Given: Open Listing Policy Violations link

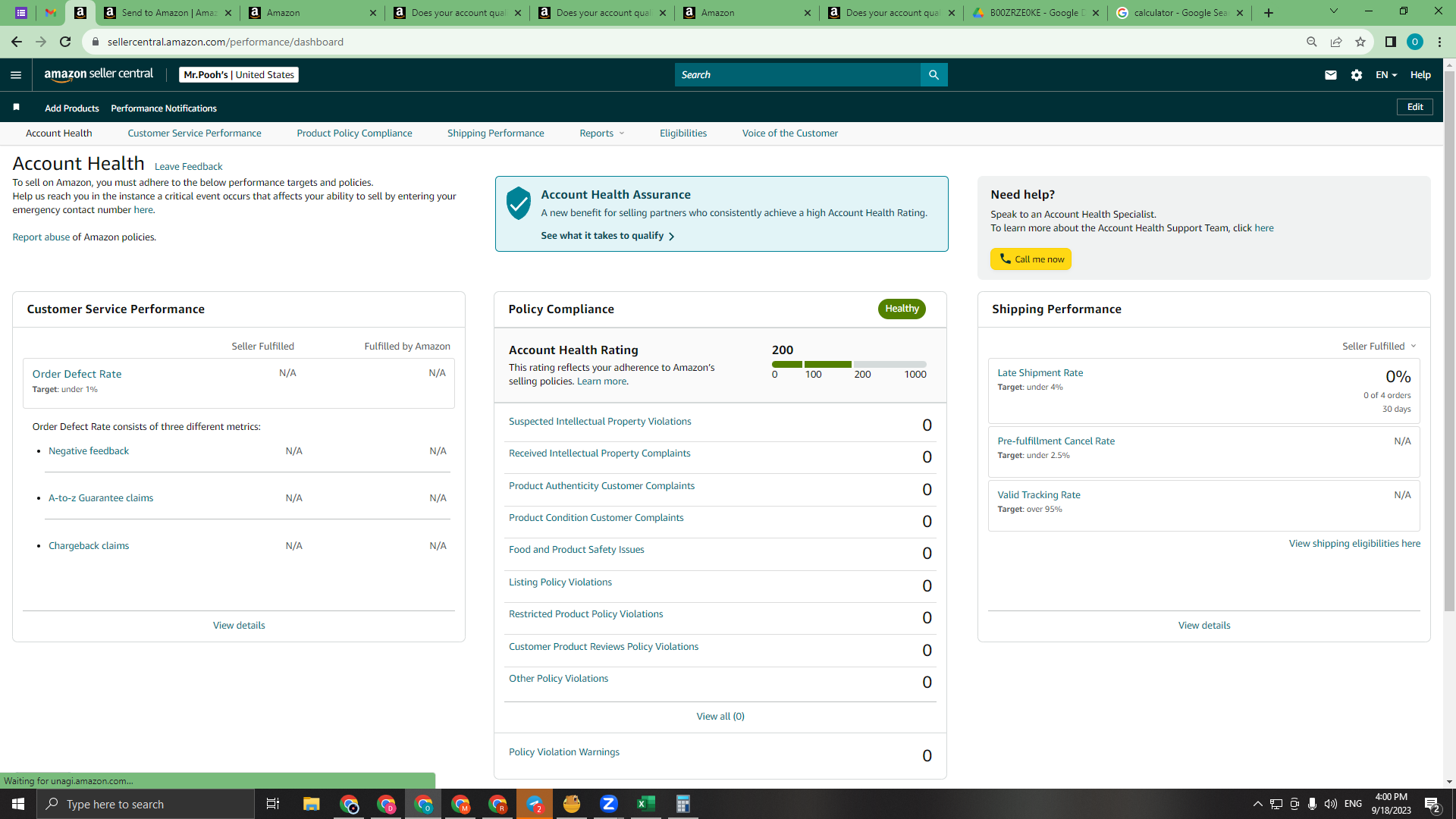Looking at the screenshot, I should (560, 582).
